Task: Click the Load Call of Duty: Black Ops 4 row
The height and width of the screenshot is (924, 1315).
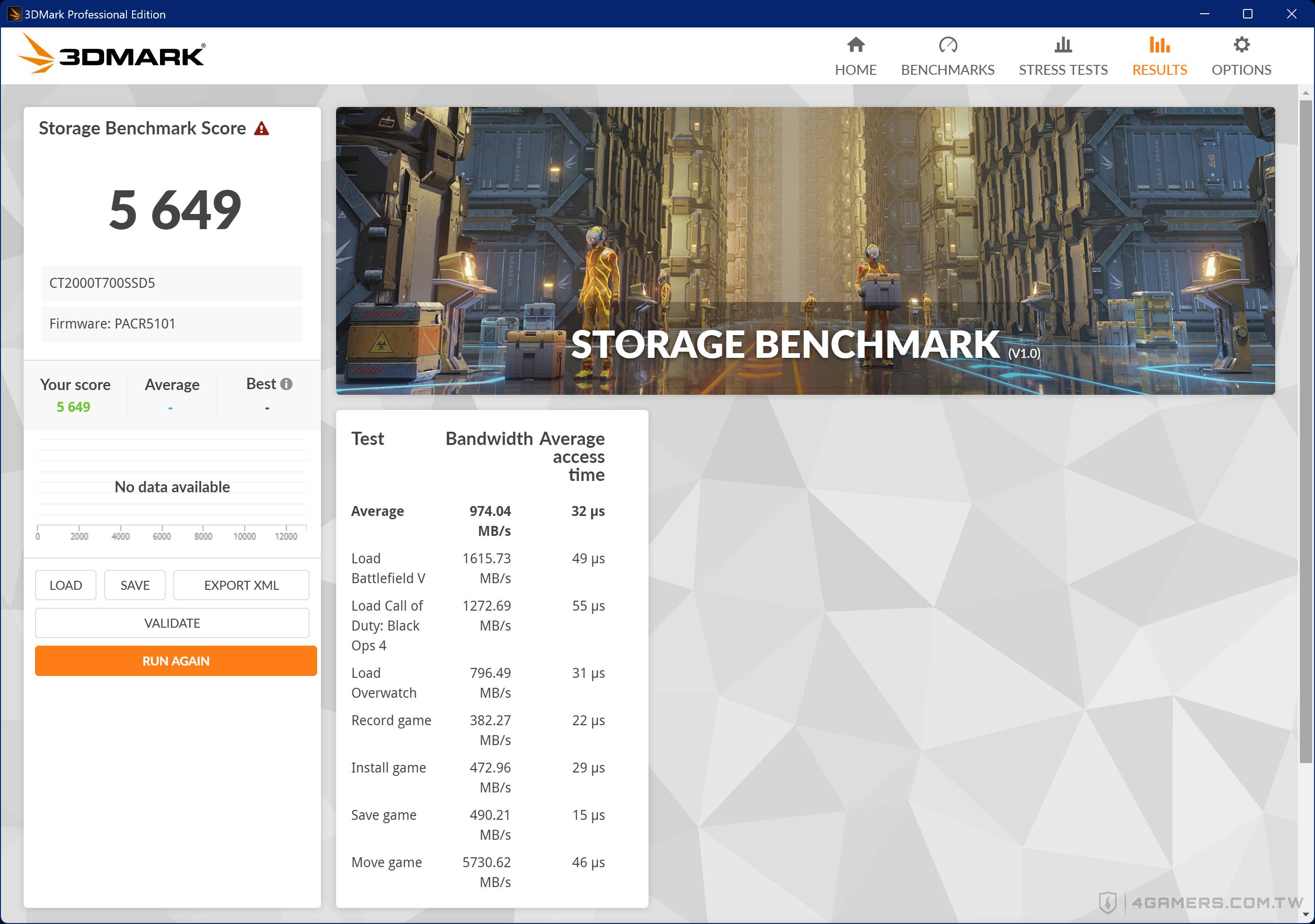Action: click(387, 626)
